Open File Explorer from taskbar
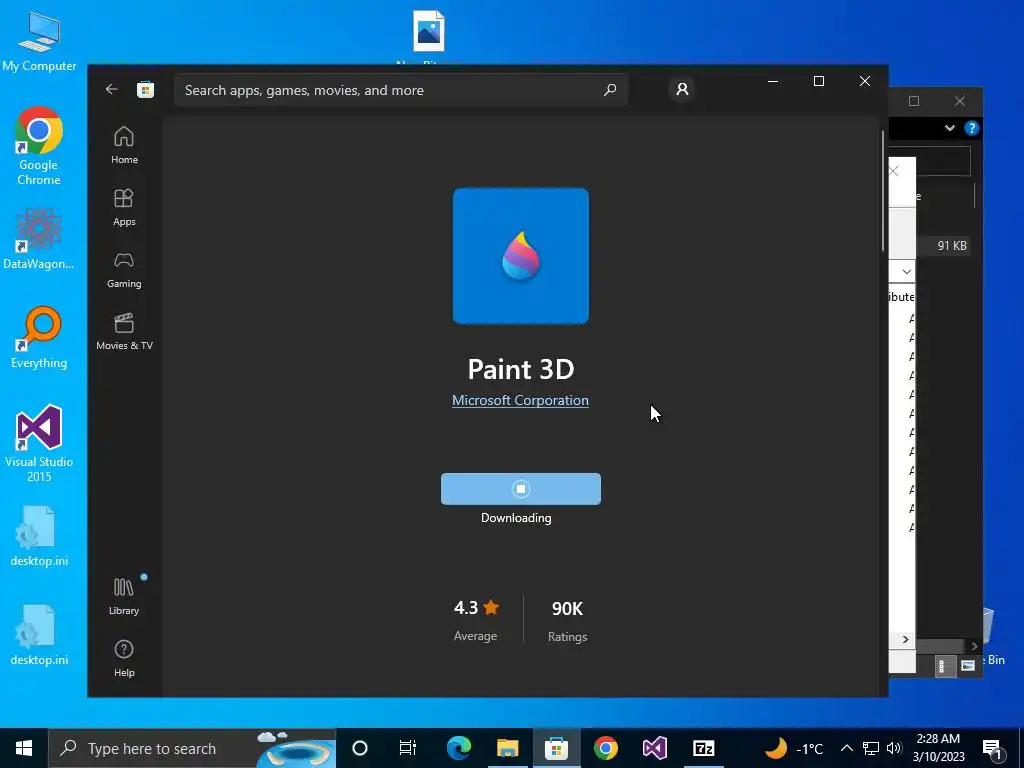The image size is (1024, 768). (x=507, y=748)
